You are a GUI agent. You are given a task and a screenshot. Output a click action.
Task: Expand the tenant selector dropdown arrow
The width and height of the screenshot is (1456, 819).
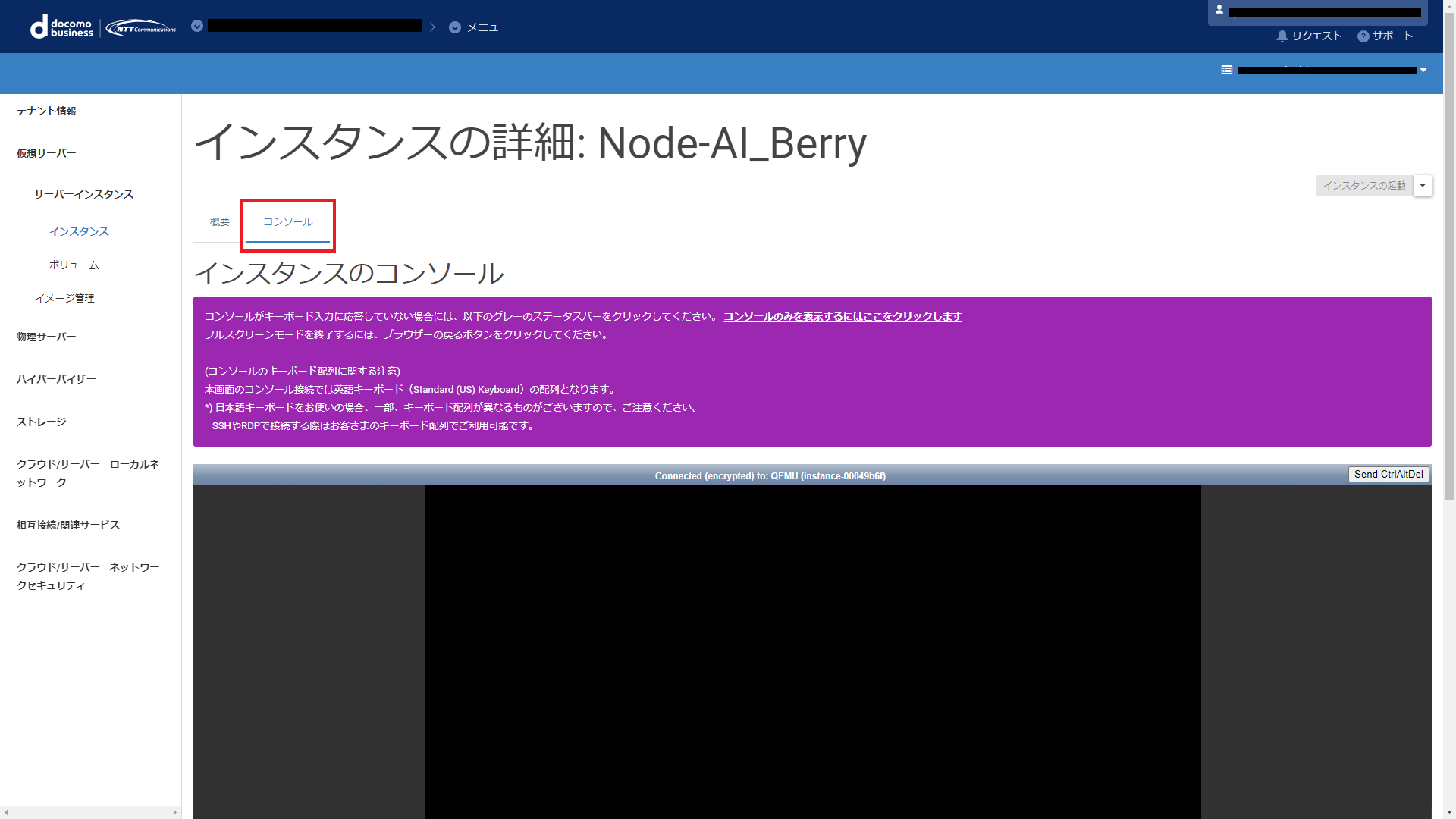tap(1423, 71)
